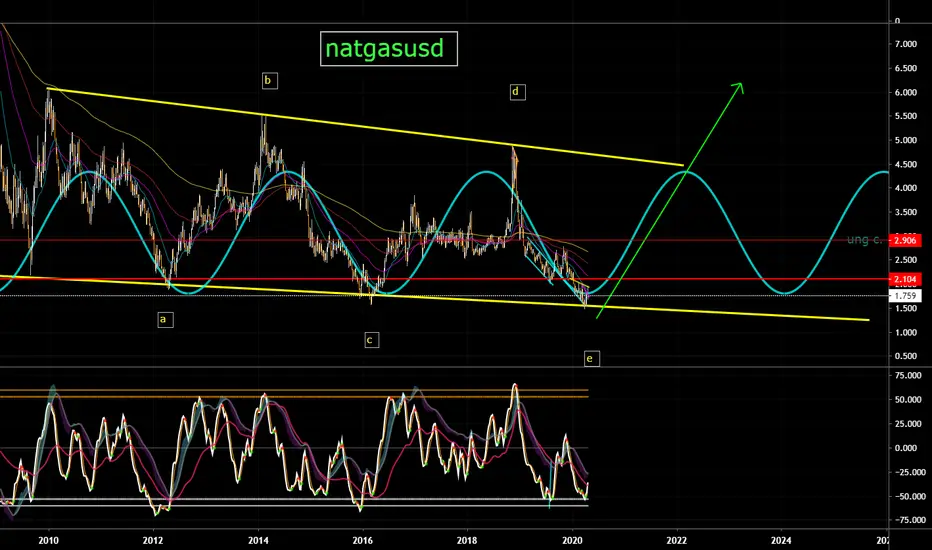Click the 2016 date on the time axis
Screen dimensions: 932x550
[363, 540]
